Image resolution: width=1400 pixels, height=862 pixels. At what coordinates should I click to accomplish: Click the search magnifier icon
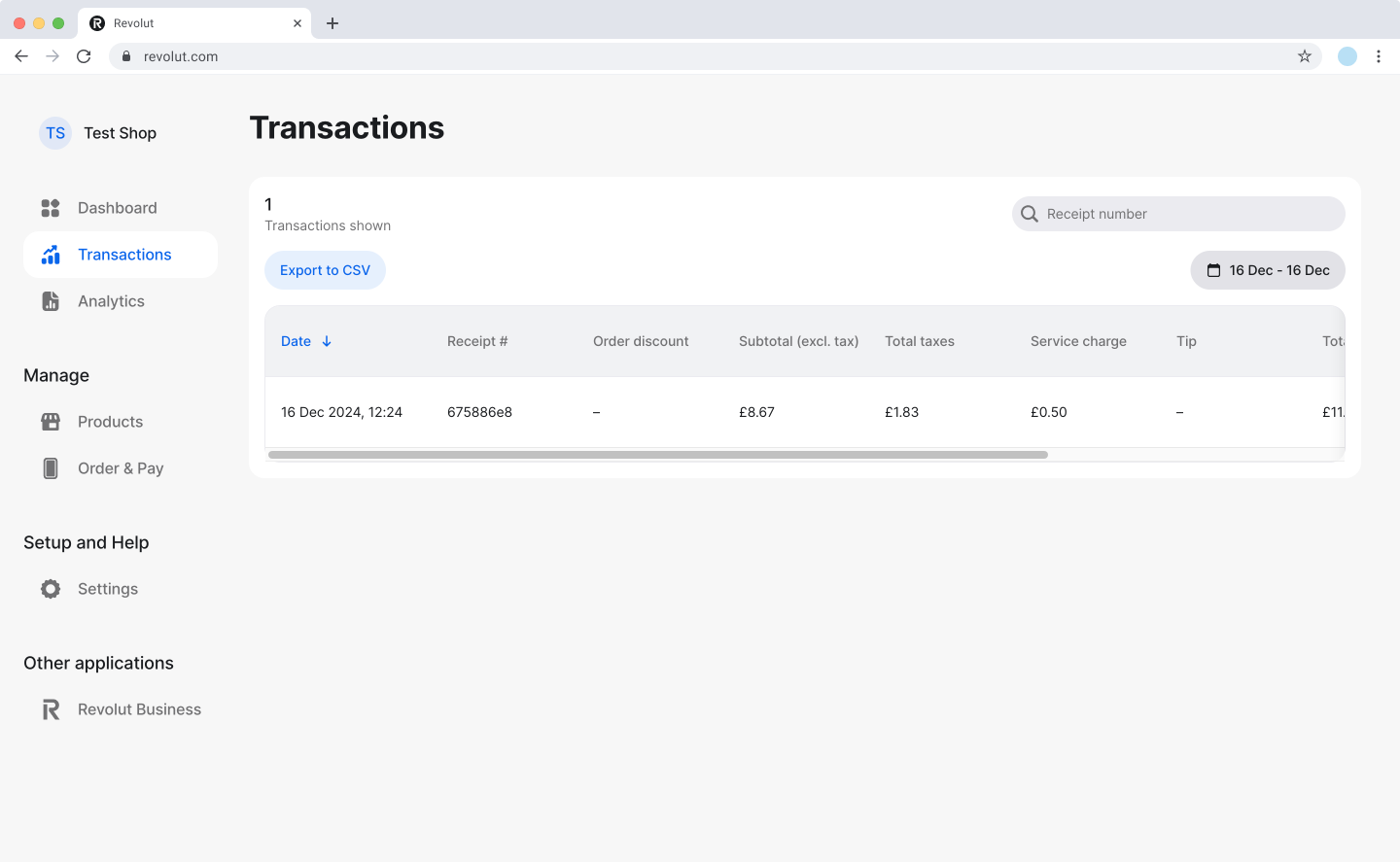pos(1030,214)
